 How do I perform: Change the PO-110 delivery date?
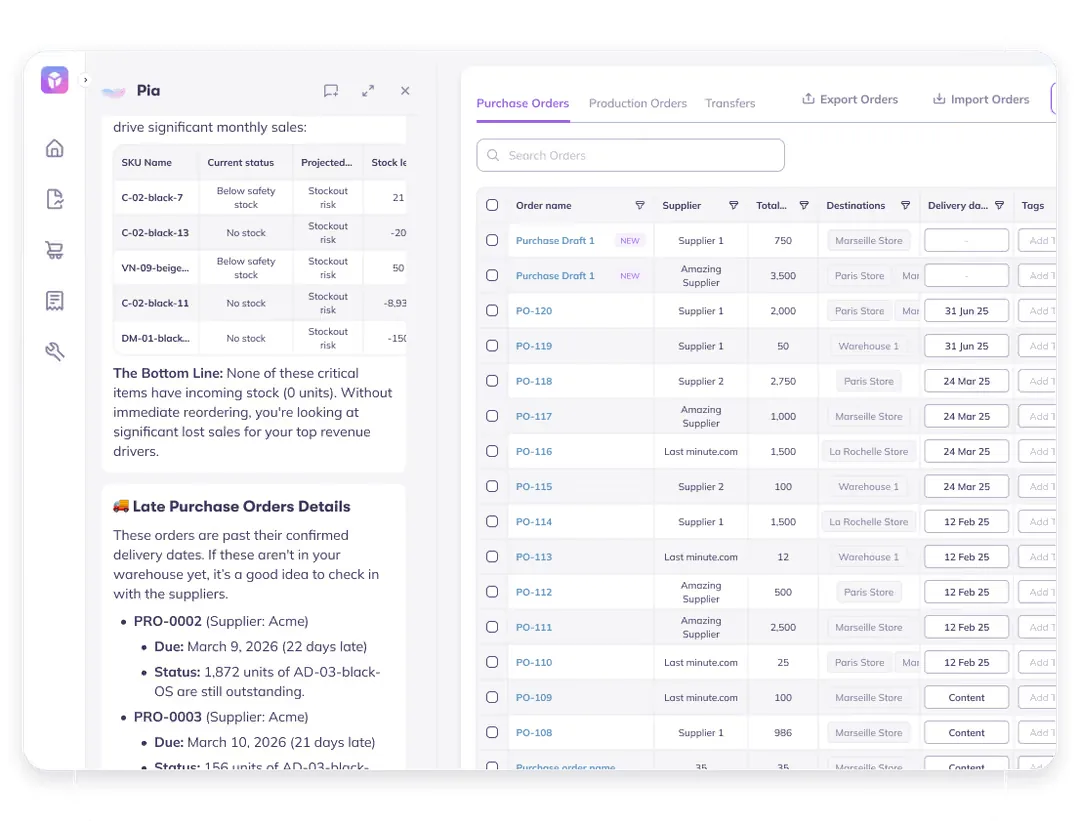click(966, 662)
